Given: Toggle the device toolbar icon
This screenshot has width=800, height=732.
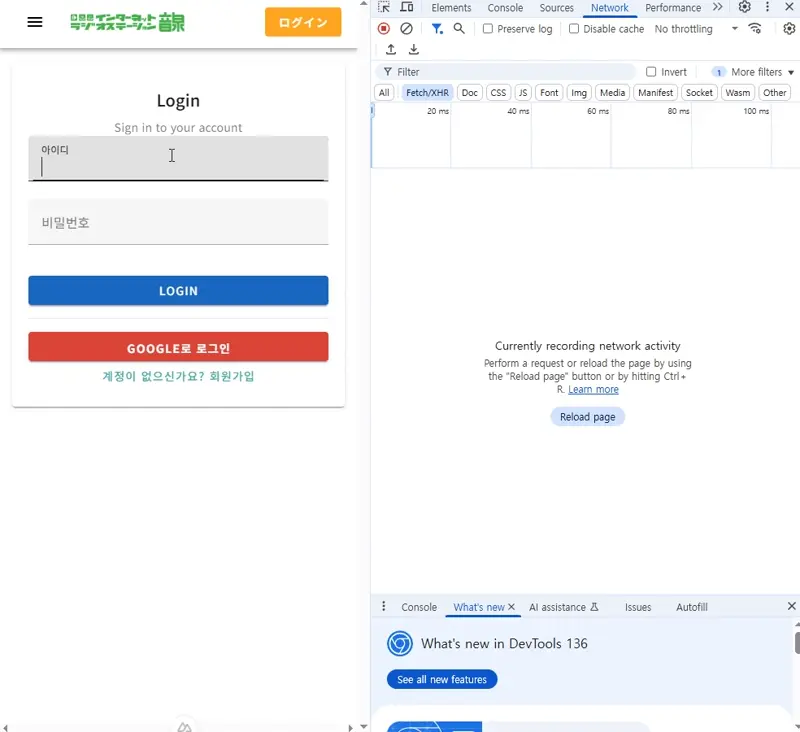Looking at the screenshot, I should pos(407,7).
